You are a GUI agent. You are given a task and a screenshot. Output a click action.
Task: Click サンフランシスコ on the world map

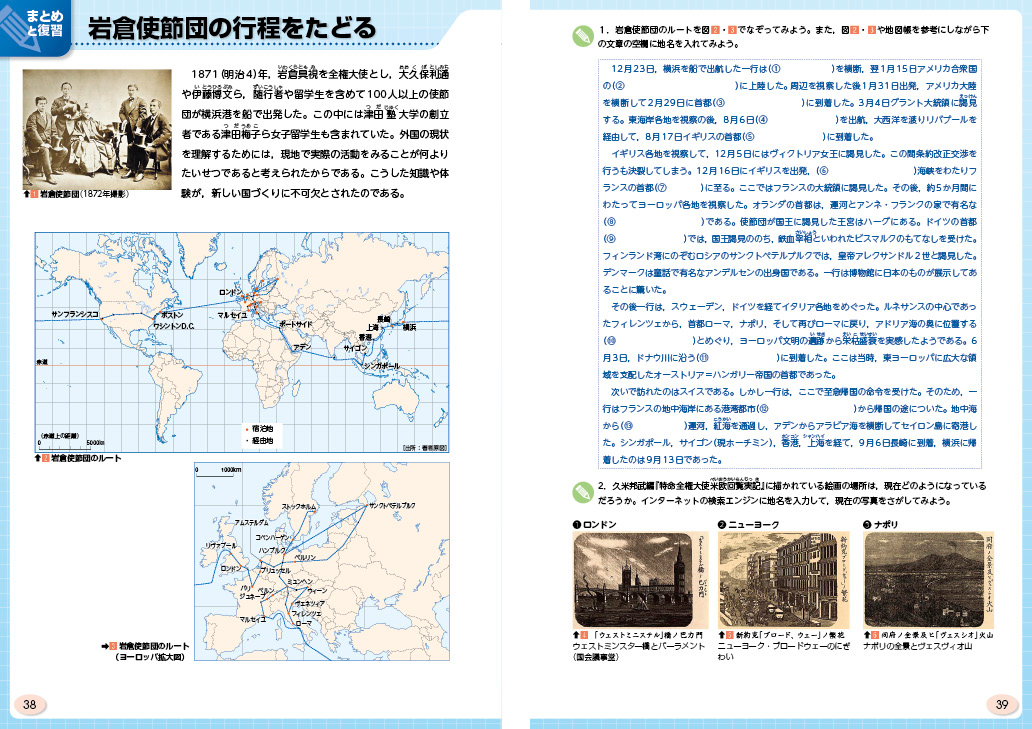75,314
